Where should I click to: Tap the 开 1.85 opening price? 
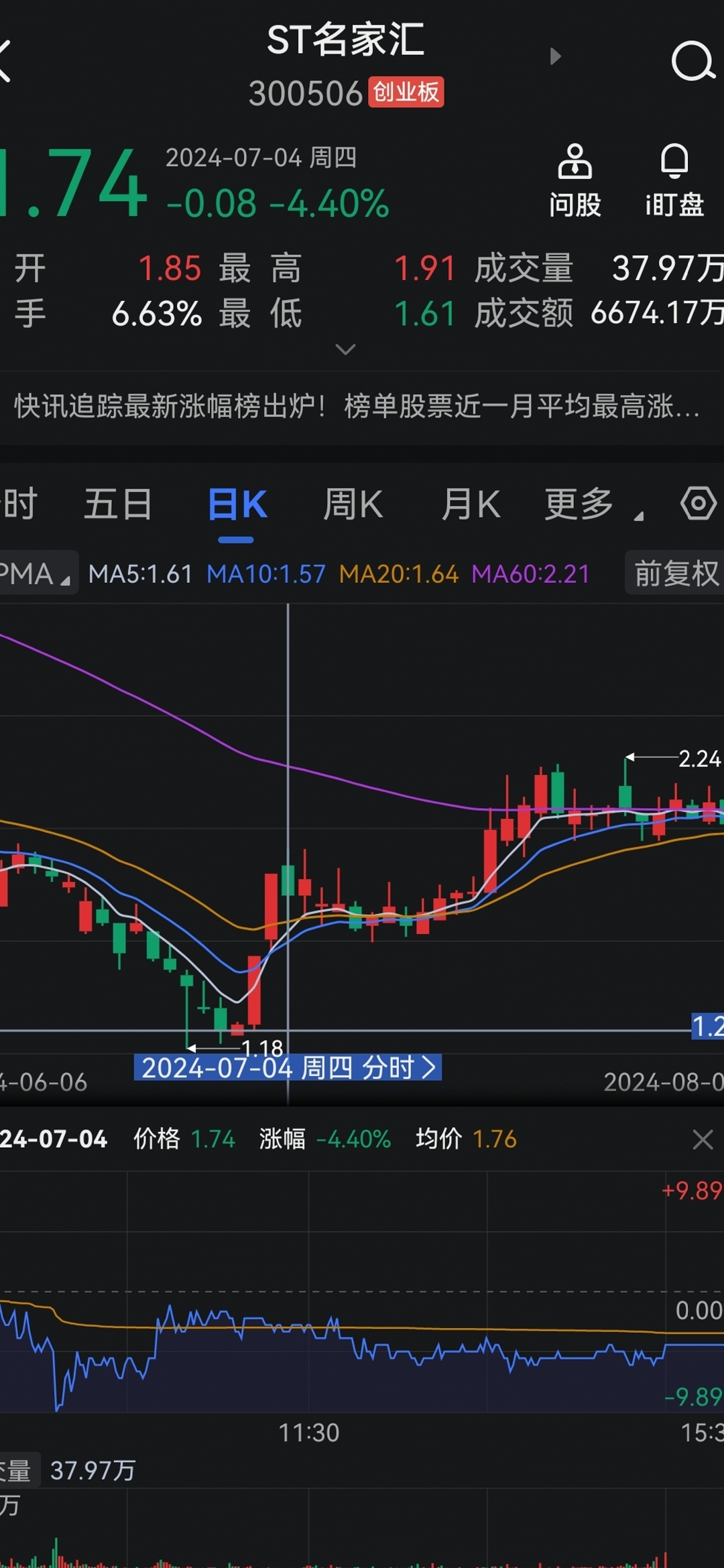(x=170, y=268)
